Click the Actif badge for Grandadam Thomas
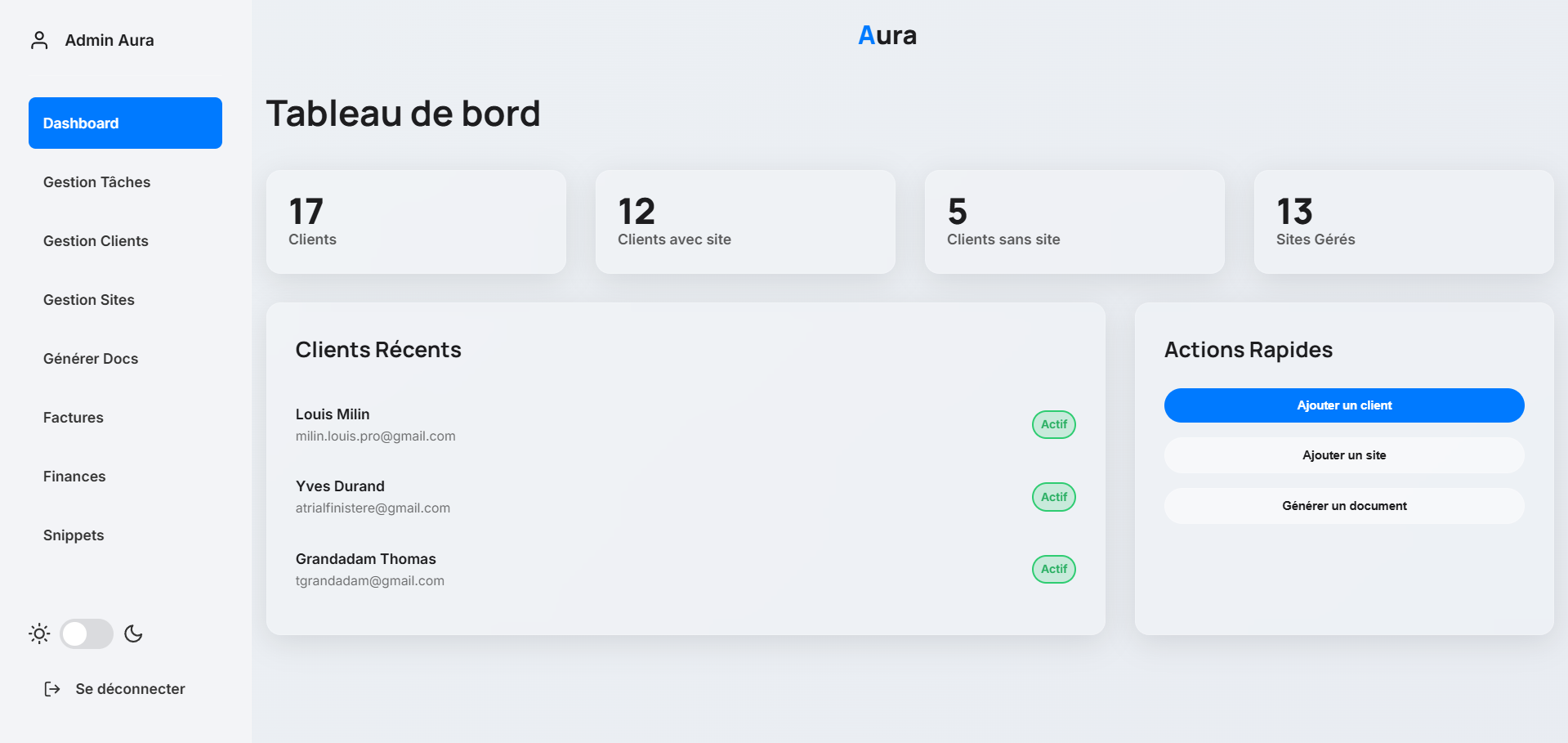Viewport: 1568px width, 743px height. click(x=1053, y=569)
